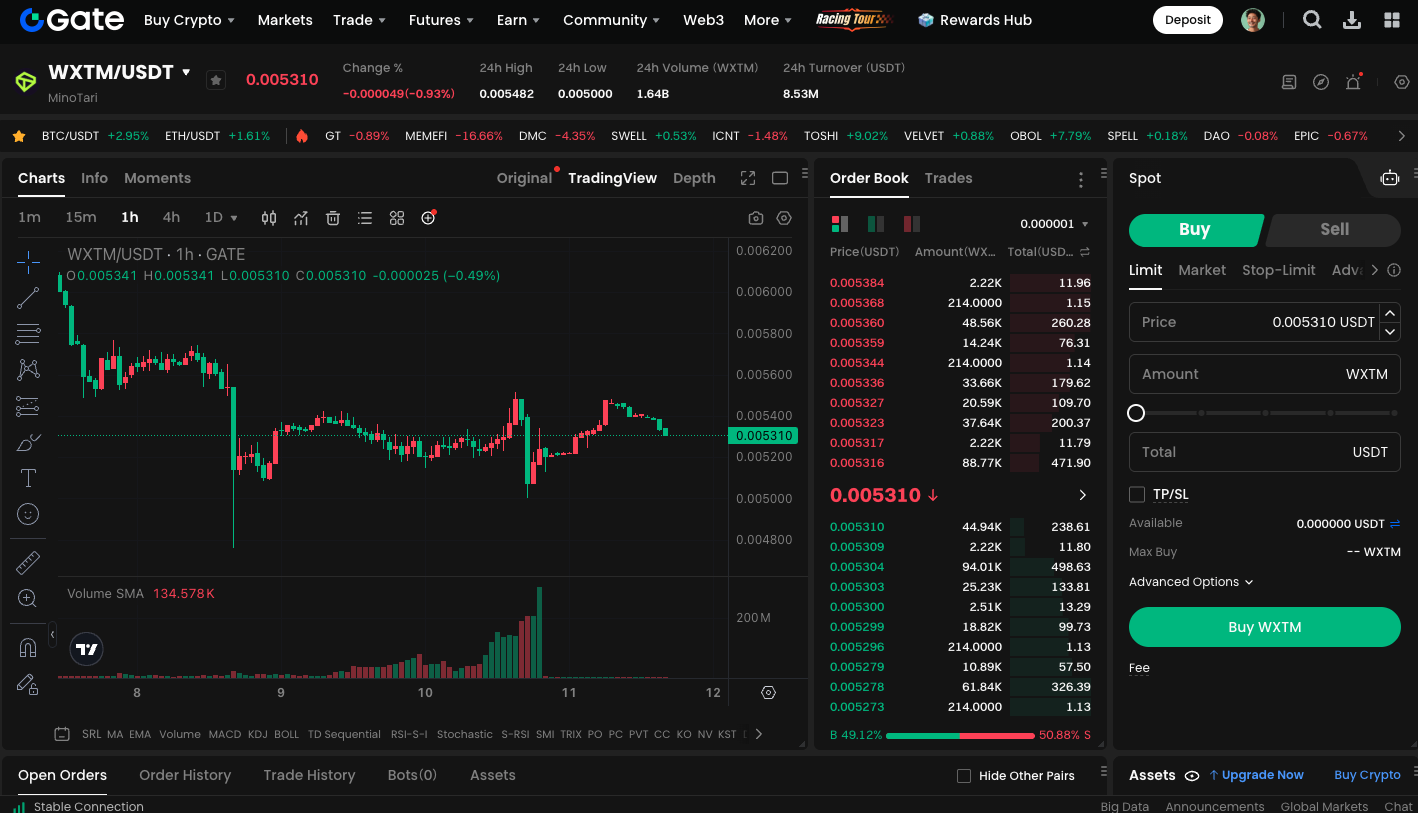Viewport: 1418px width, 813px height.
Task: Select the brush drawing tool
Action: 28,442
